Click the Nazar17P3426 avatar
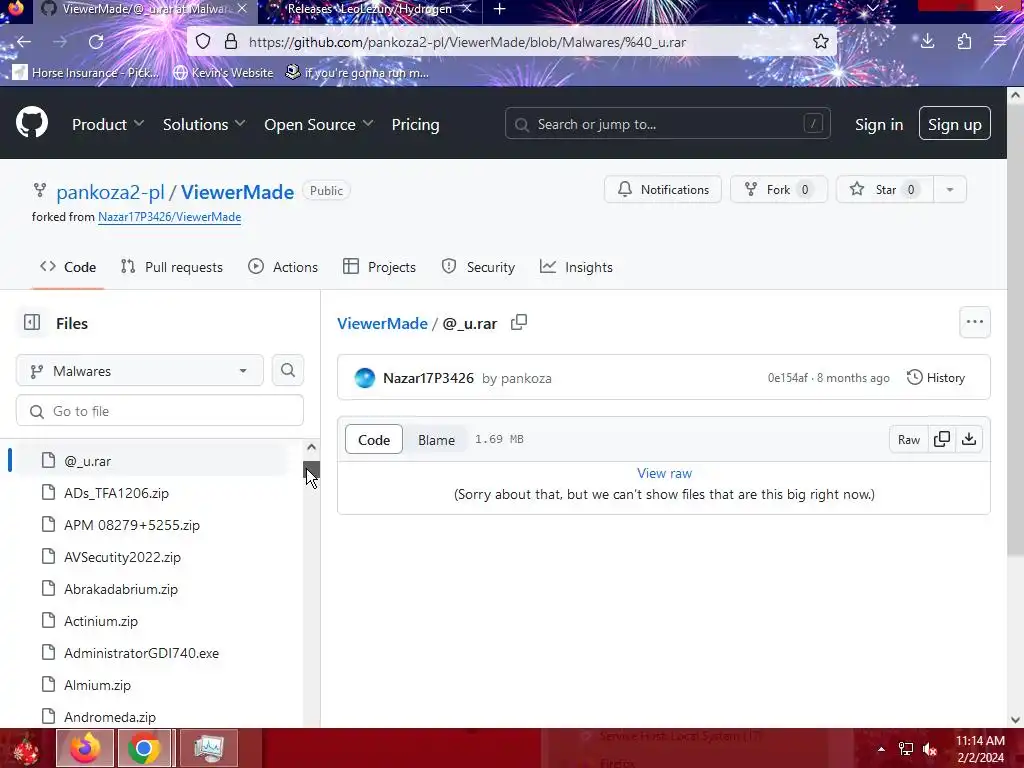This screenshot has width=1024, height=768. 365,377
